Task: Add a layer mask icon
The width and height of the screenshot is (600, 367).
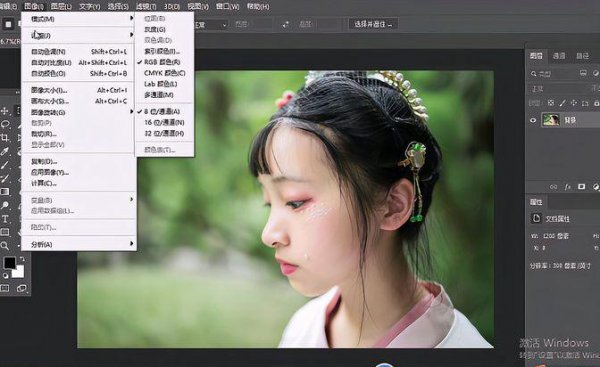Action: coord(582,187)
